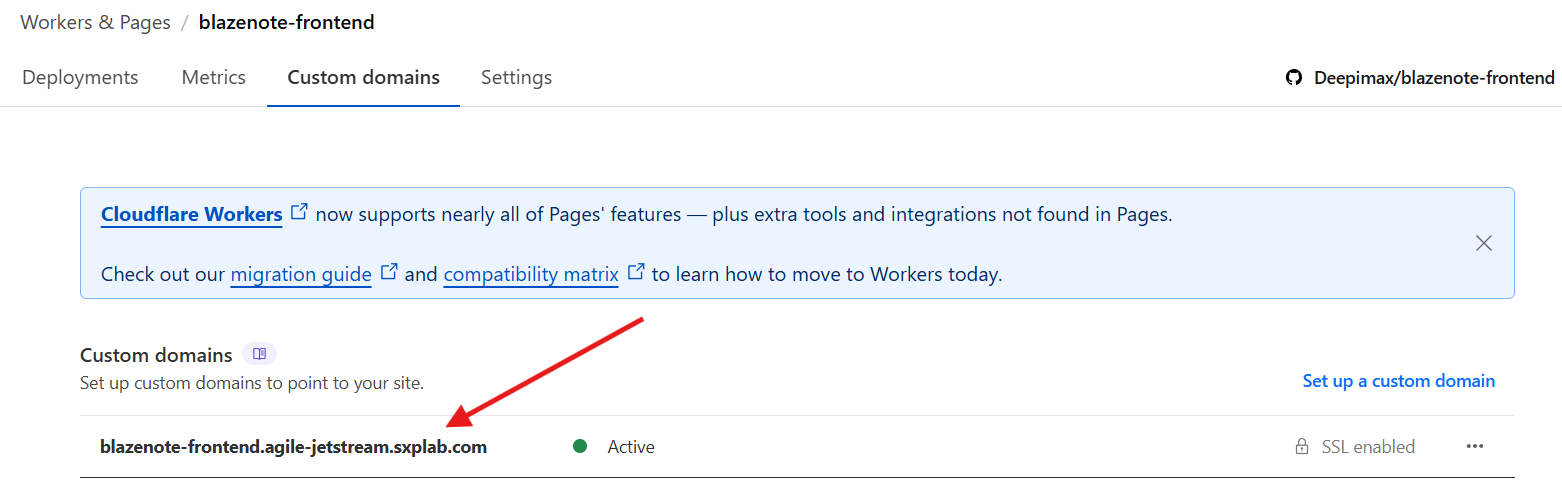This screenshot has height=497, width=1562.
Task: Click external-link icon next to Cloudflare Workers
Action: click(x=299, y=213)
